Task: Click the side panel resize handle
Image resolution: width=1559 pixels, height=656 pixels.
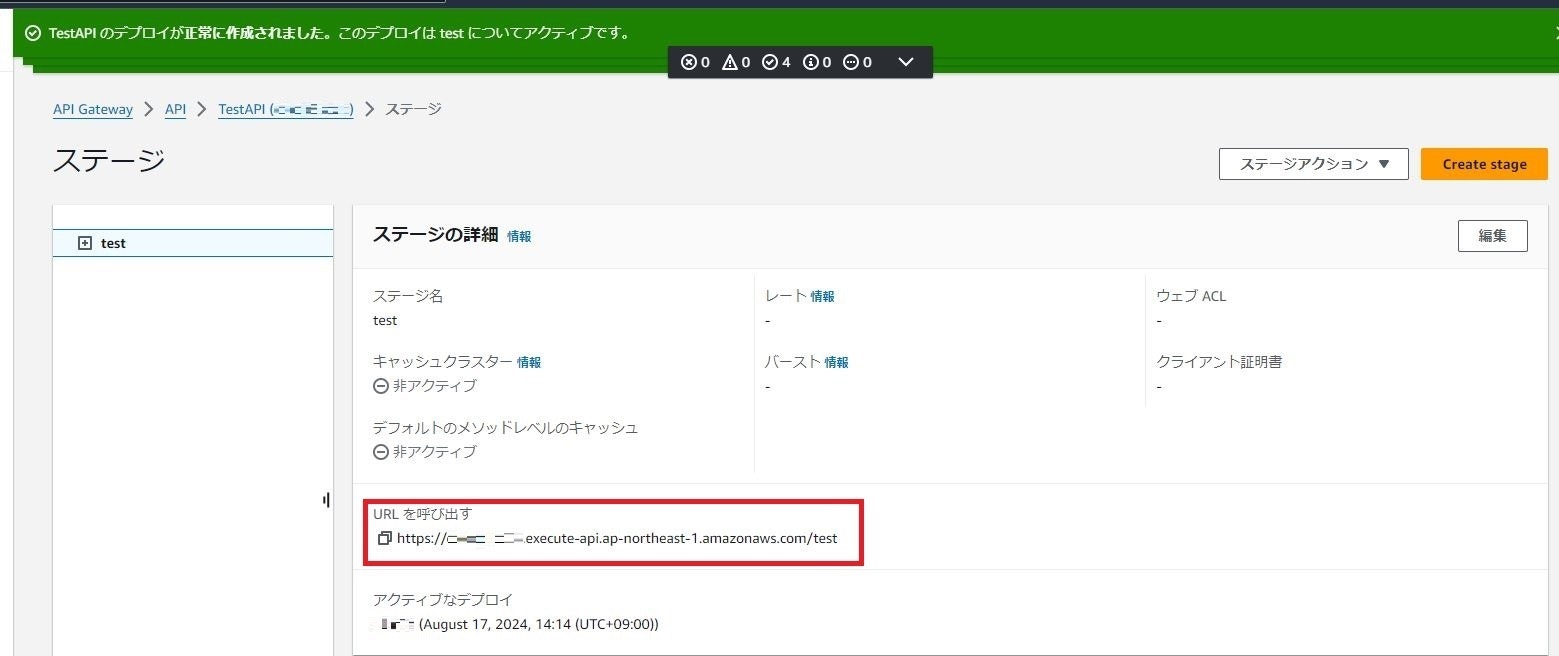Action: point(326,499)
